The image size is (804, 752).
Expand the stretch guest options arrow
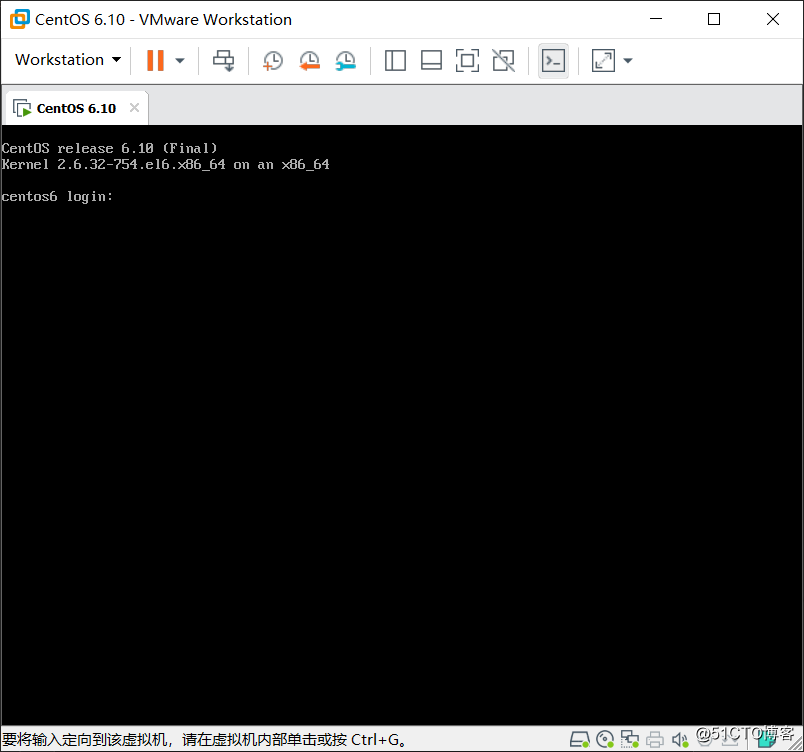click(628, 60)
